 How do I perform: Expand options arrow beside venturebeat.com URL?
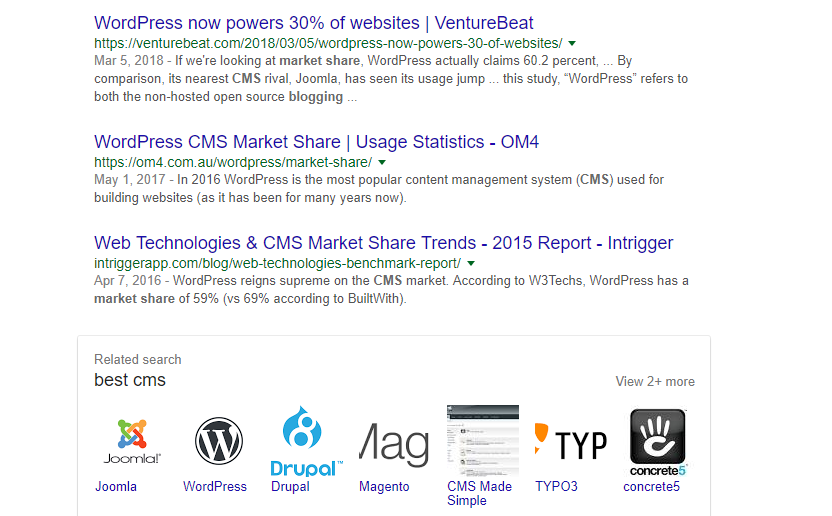(x=572, y=44)
